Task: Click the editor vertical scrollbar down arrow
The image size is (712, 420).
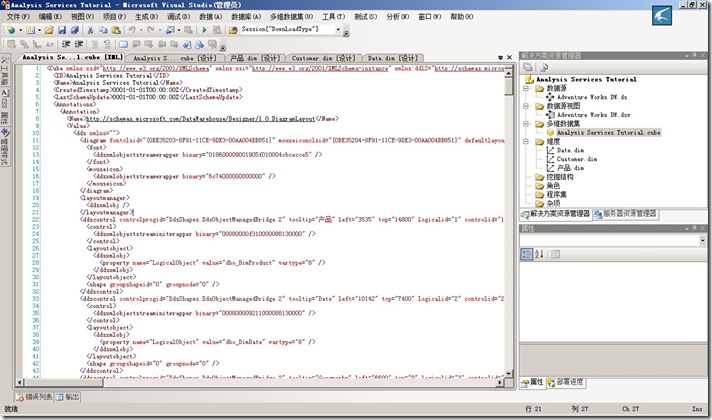Action: click(509, 373)
